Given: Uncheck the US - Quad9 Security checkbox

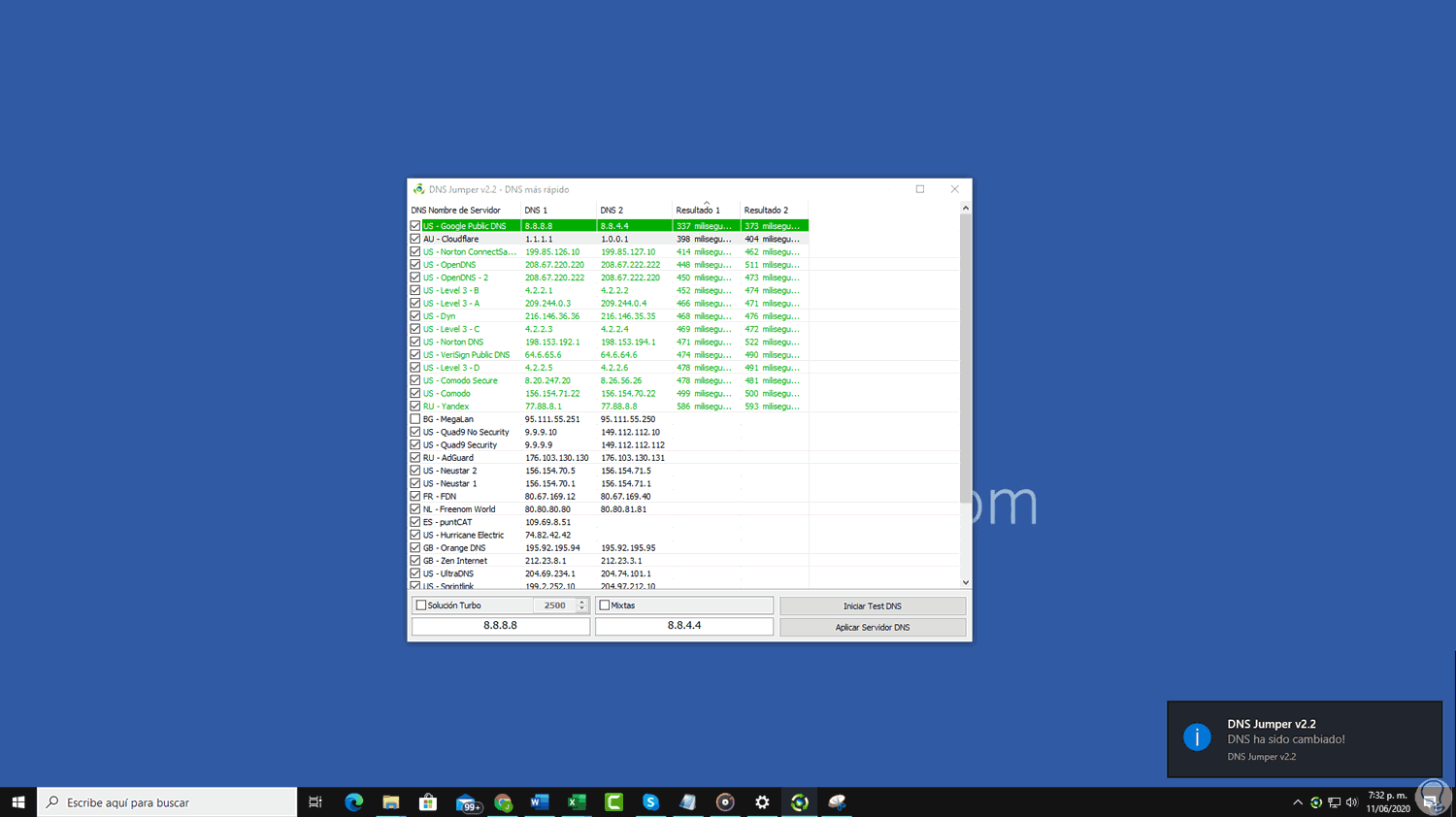Looking at the screenshot, I should [x=415, y=445].
